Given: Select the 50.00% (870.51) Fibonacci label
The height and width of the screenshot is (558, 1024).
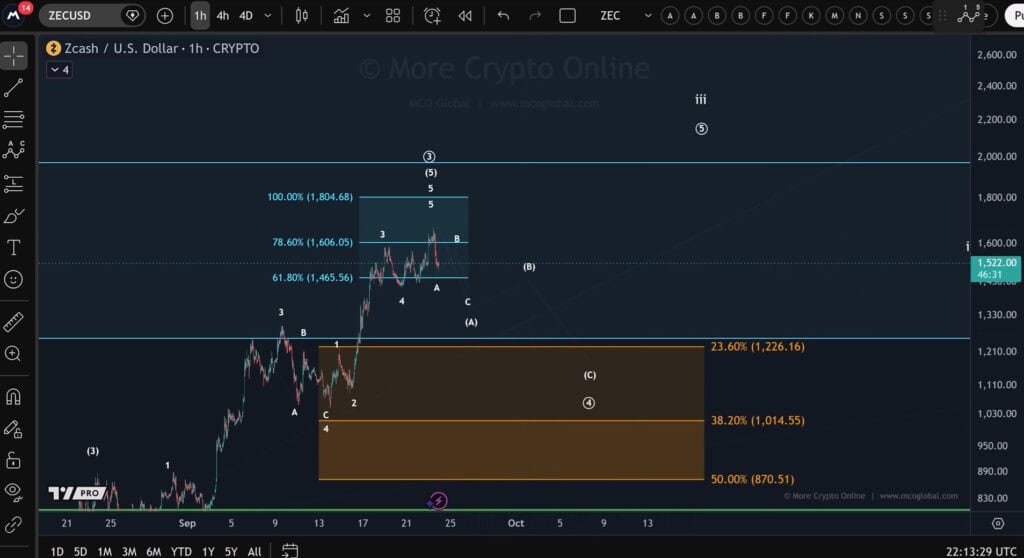Looking at the screenshot, I should pyautogui.click(x=752, y=479).
